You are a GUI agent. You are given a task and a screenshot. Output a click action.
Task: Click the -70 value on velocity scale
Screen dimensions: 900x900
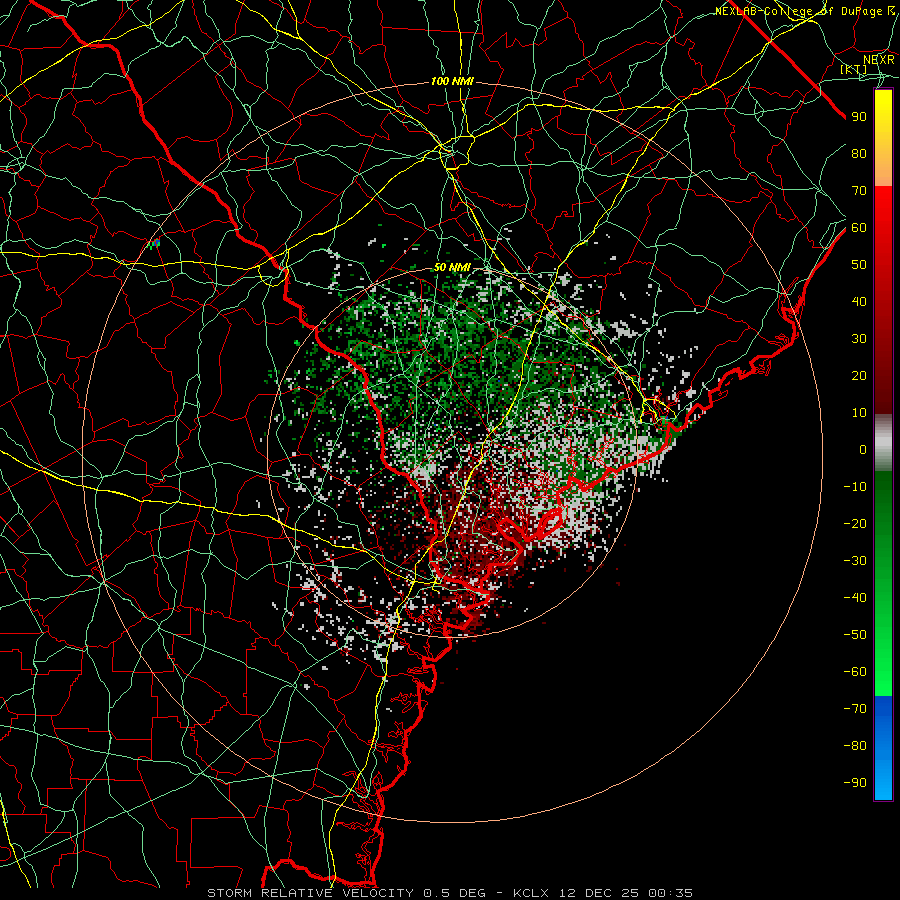855,709
